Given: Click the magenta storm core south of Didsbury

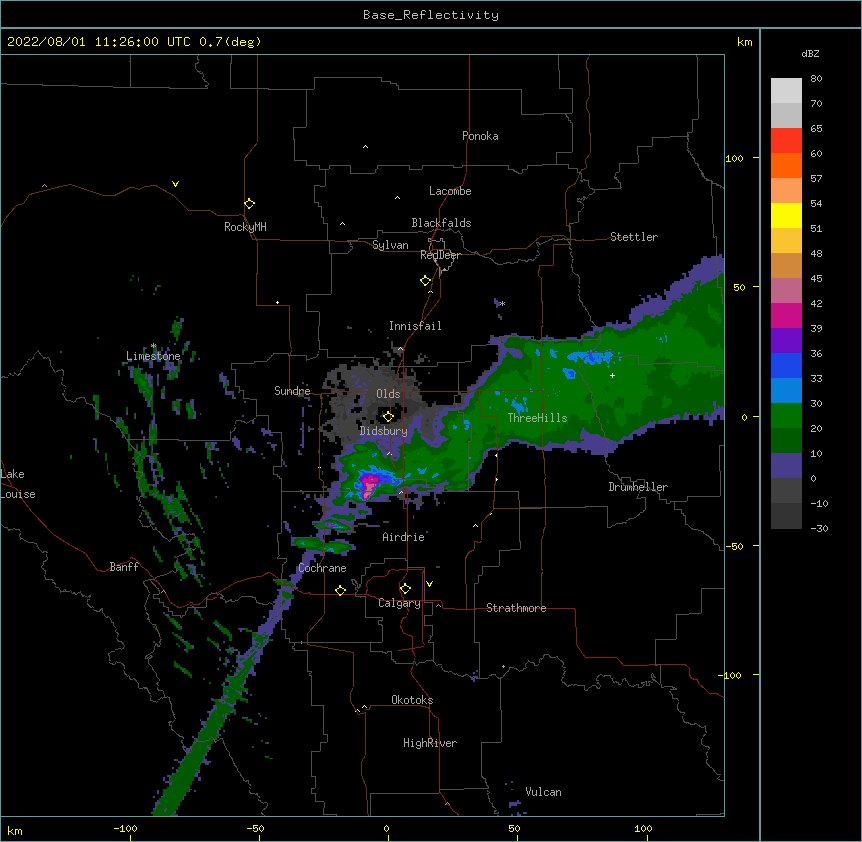Looking at the screenshot, I should click(369, 485).
